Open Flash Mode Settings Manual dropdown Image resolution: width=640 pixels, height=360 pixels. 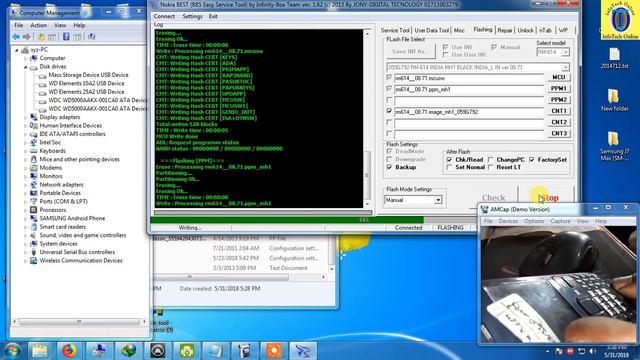point(438,200)
